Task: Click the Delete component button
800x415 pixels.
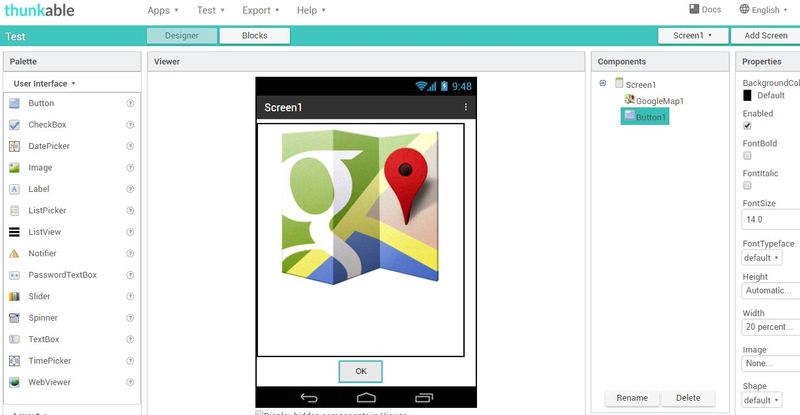Action: point(688,398)
